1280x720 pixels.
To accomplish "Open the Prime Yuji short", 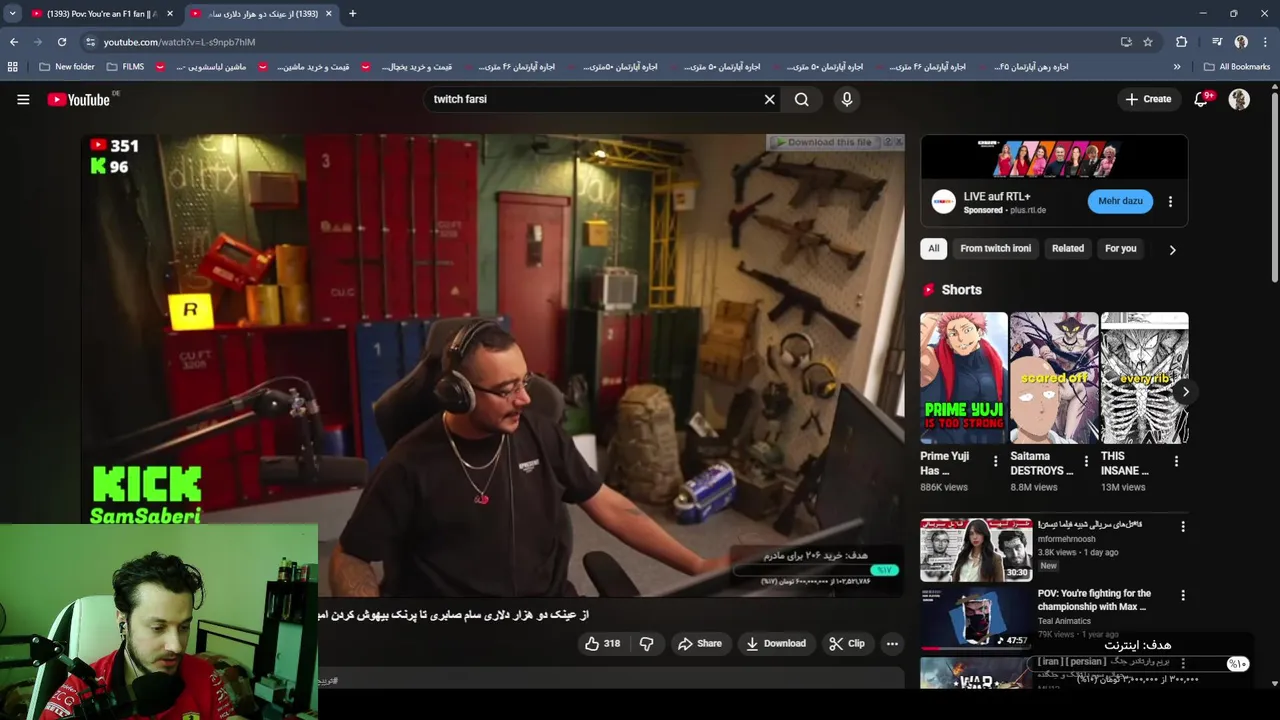I will point(964,378).
